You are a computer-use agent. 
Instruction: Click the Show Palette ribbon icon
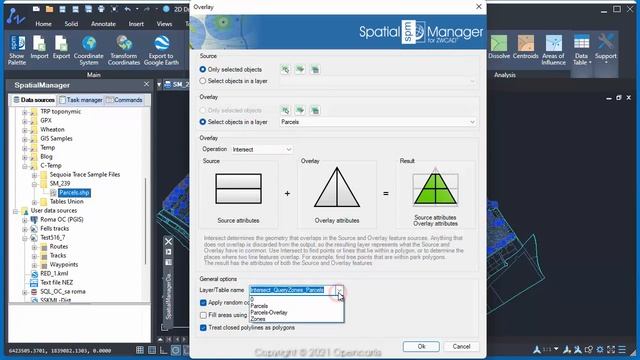17,50
